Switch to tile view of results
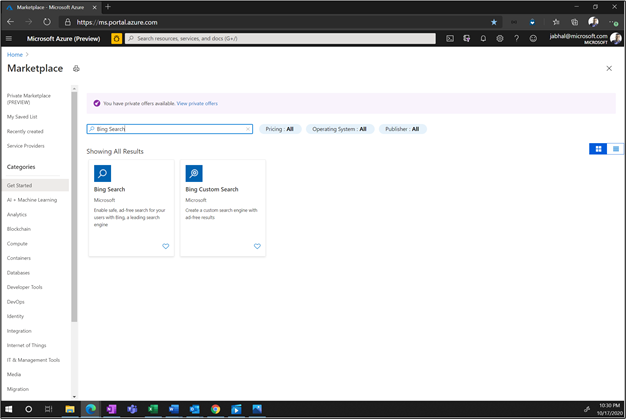 coord(598,149)
